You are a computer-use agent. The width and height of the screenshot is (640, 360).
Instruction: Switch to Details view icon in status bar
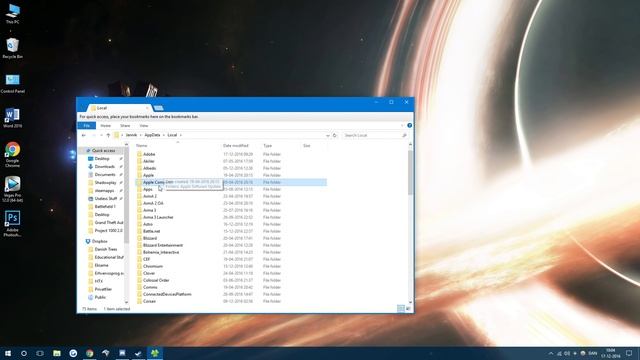pos(401,309)
